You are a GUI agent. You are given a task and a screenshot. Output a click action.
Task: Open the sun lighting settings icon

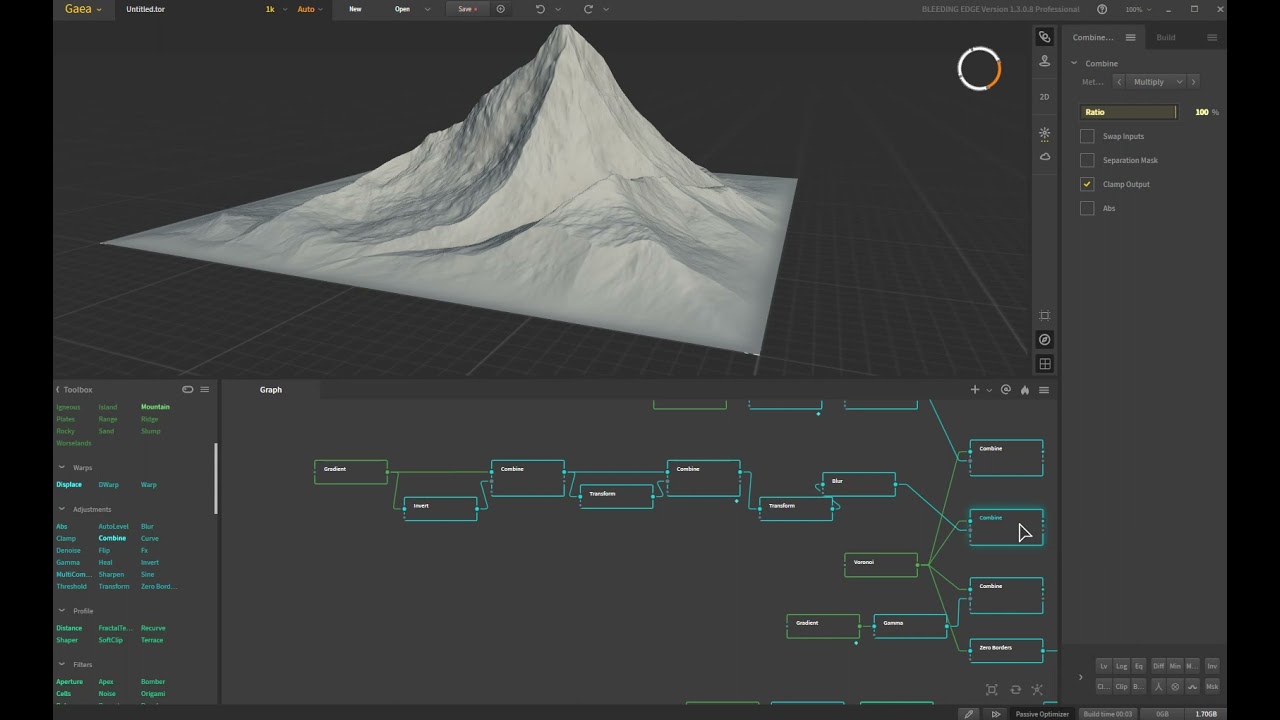(1044, 133)
